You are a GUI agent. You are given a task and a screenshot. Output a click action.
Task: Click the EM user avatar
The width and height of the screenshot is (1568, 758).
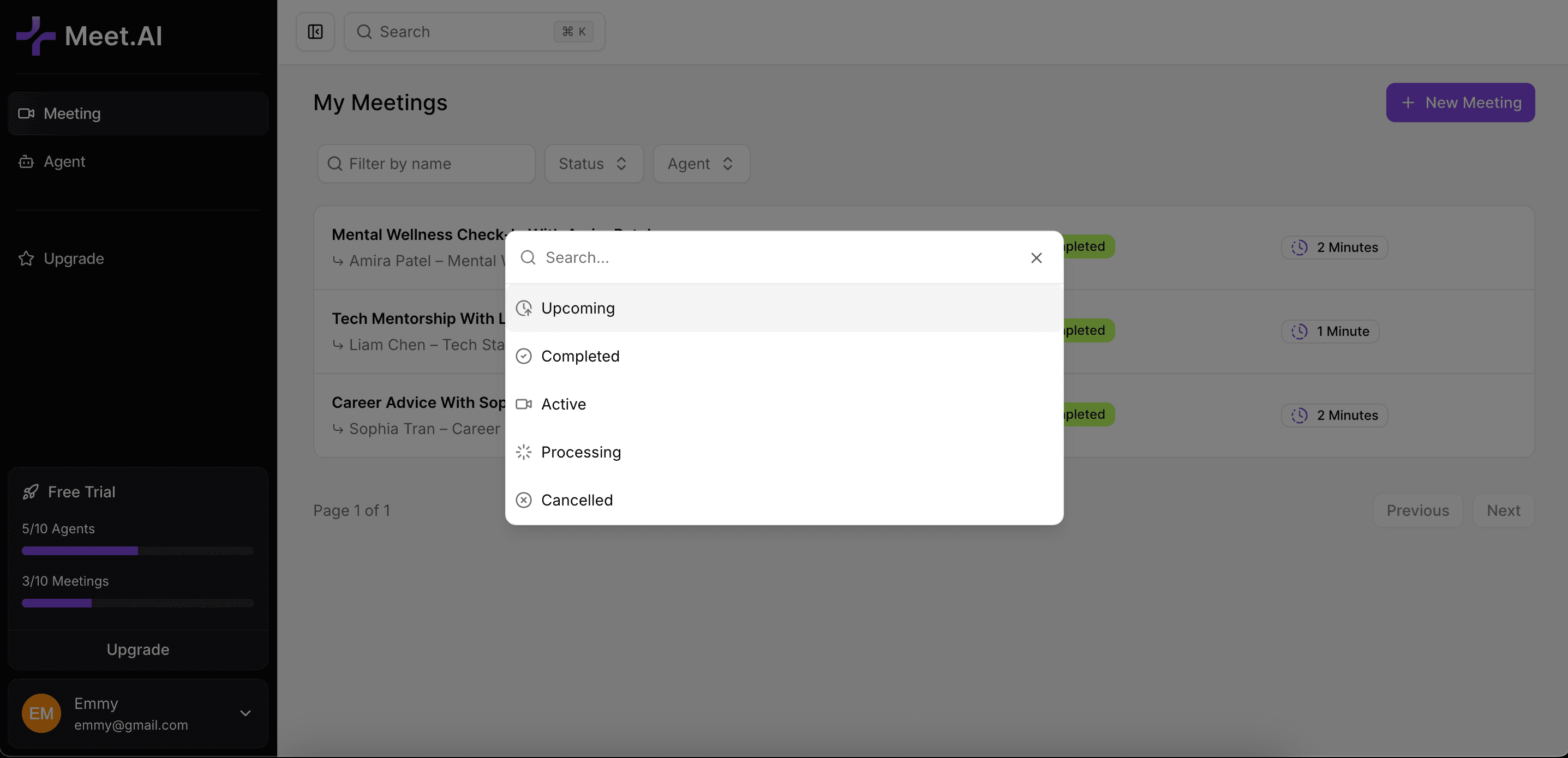pyautogui.click(x=41, y=713)
